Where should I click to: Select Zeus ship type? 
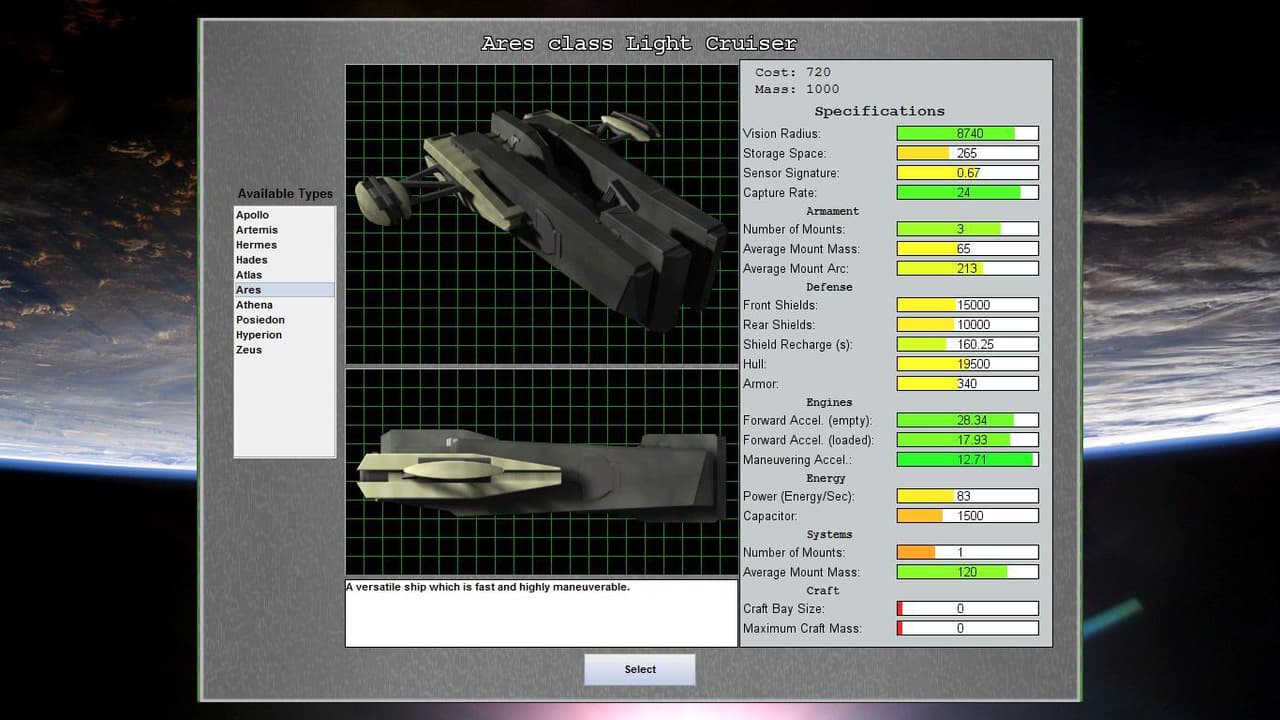point(284,350)
